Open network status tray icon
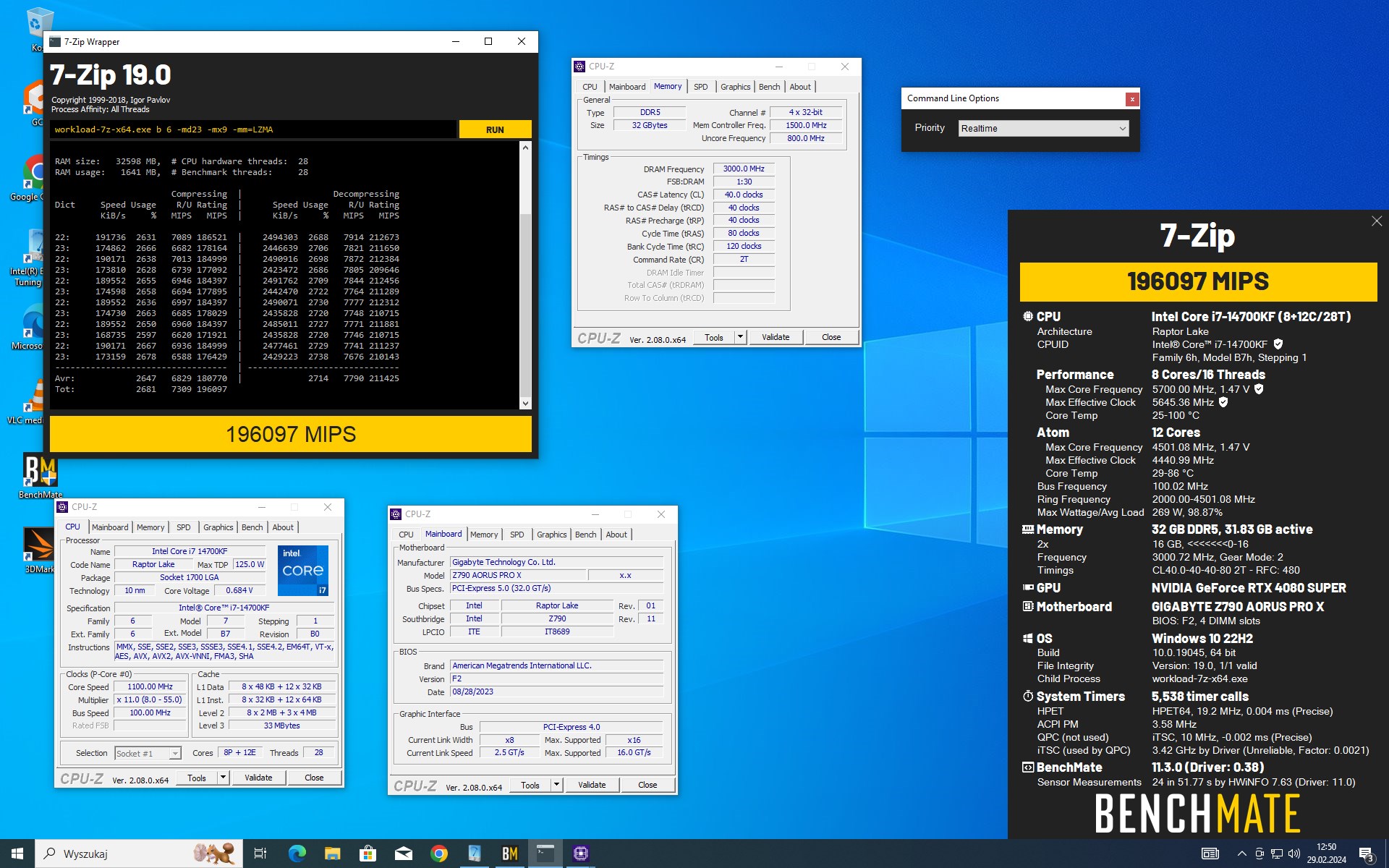1389x868 pixels. tap(1277, 854)
